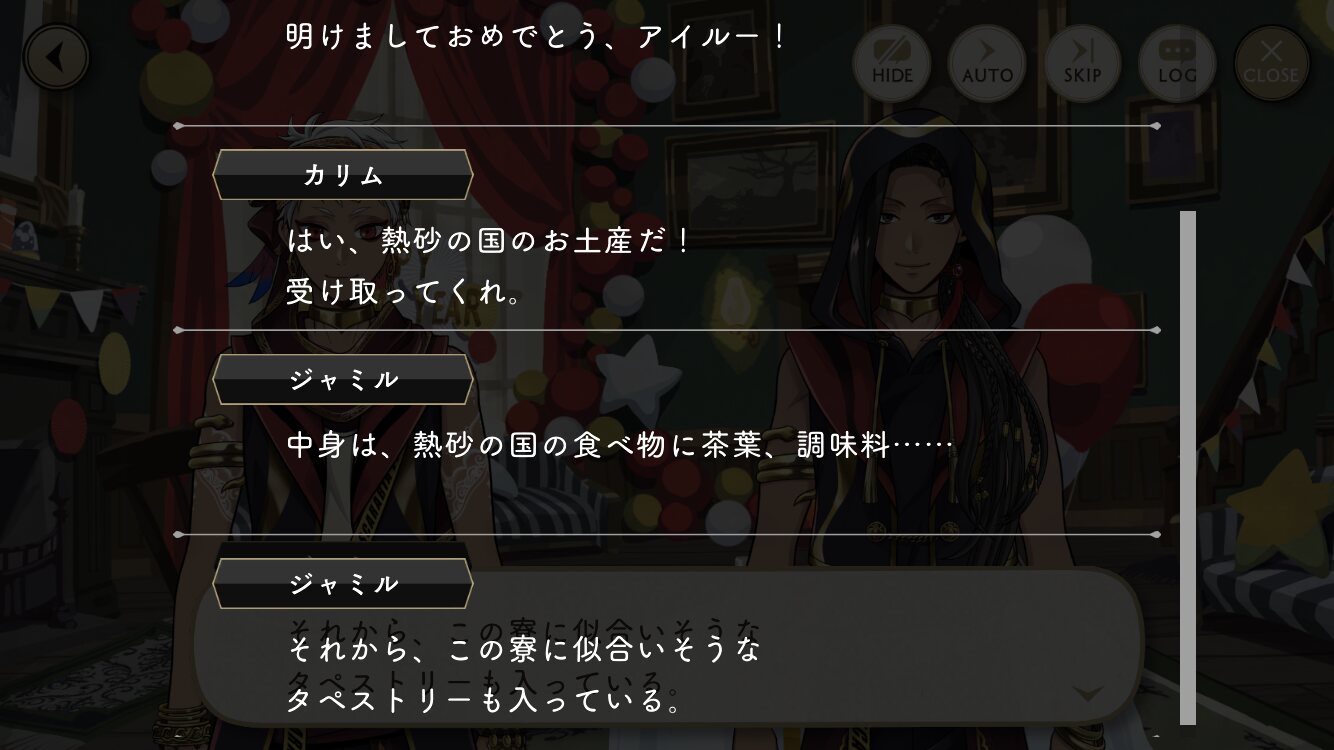Select the カリム speaker name plate
The width and height of the screenshot is (1334, 750).
click(x=343, y=175)
